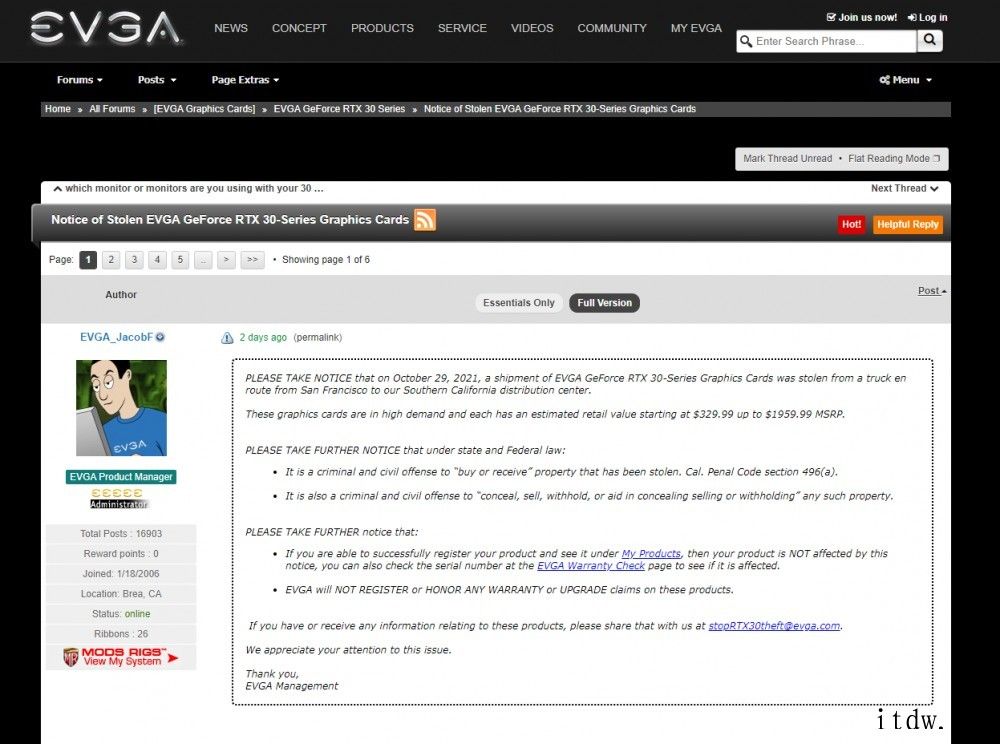
Task: Open the SERVICE menu
Action: [x=462, y=29]
